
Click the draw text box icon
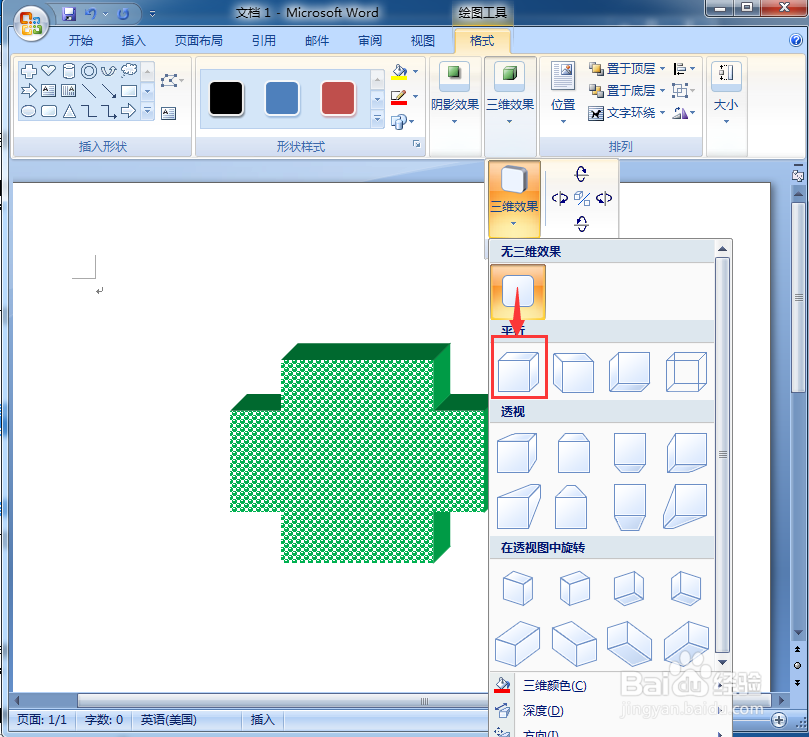coord(168,113)
